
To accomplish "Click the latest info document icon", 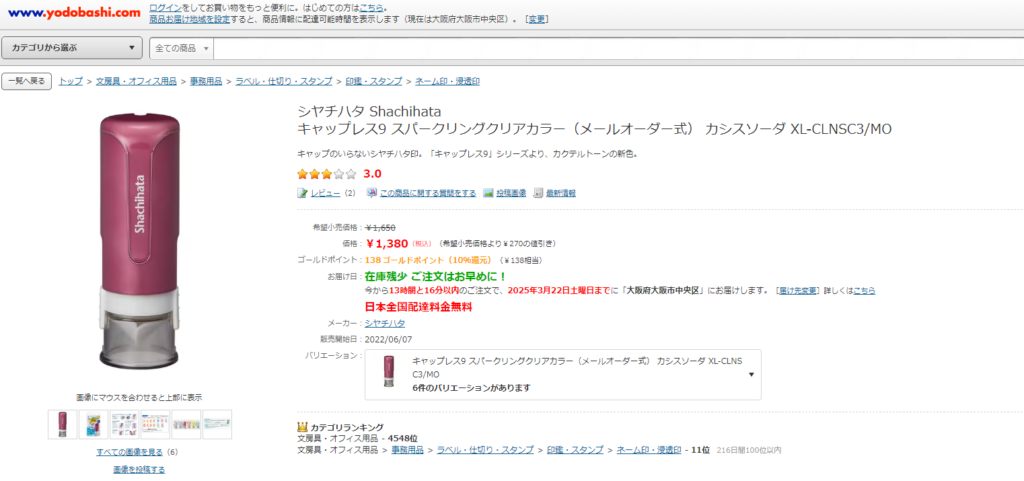I will (x=539, y=193).
